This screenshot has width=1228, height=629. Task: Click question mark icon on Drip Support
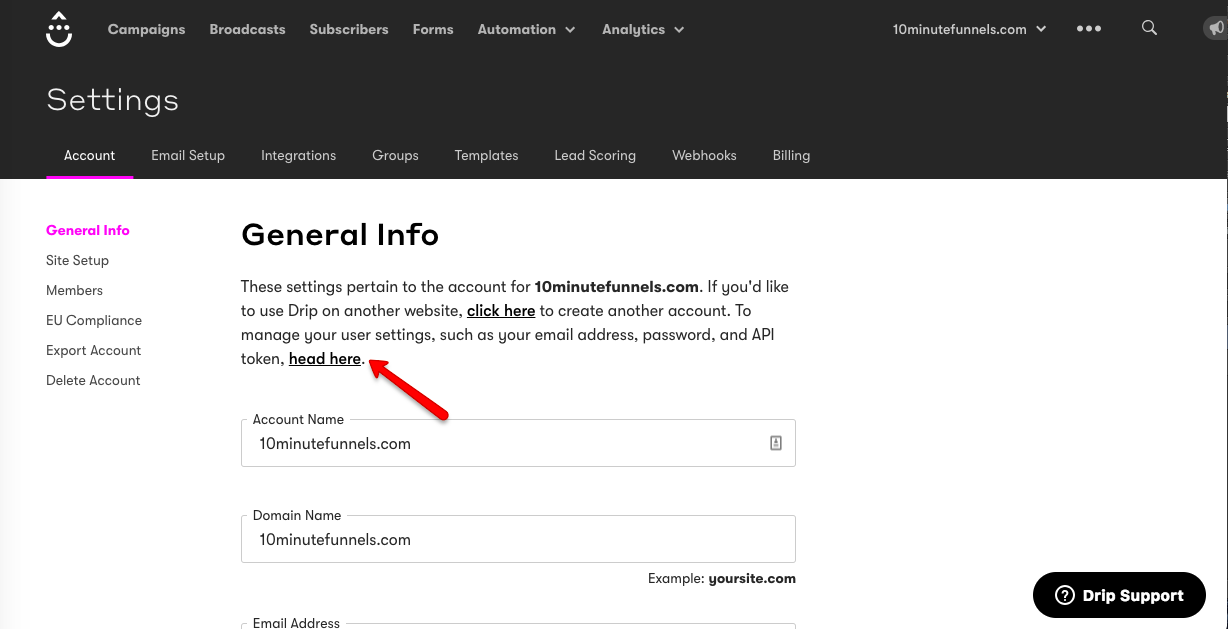point(1065,596)
